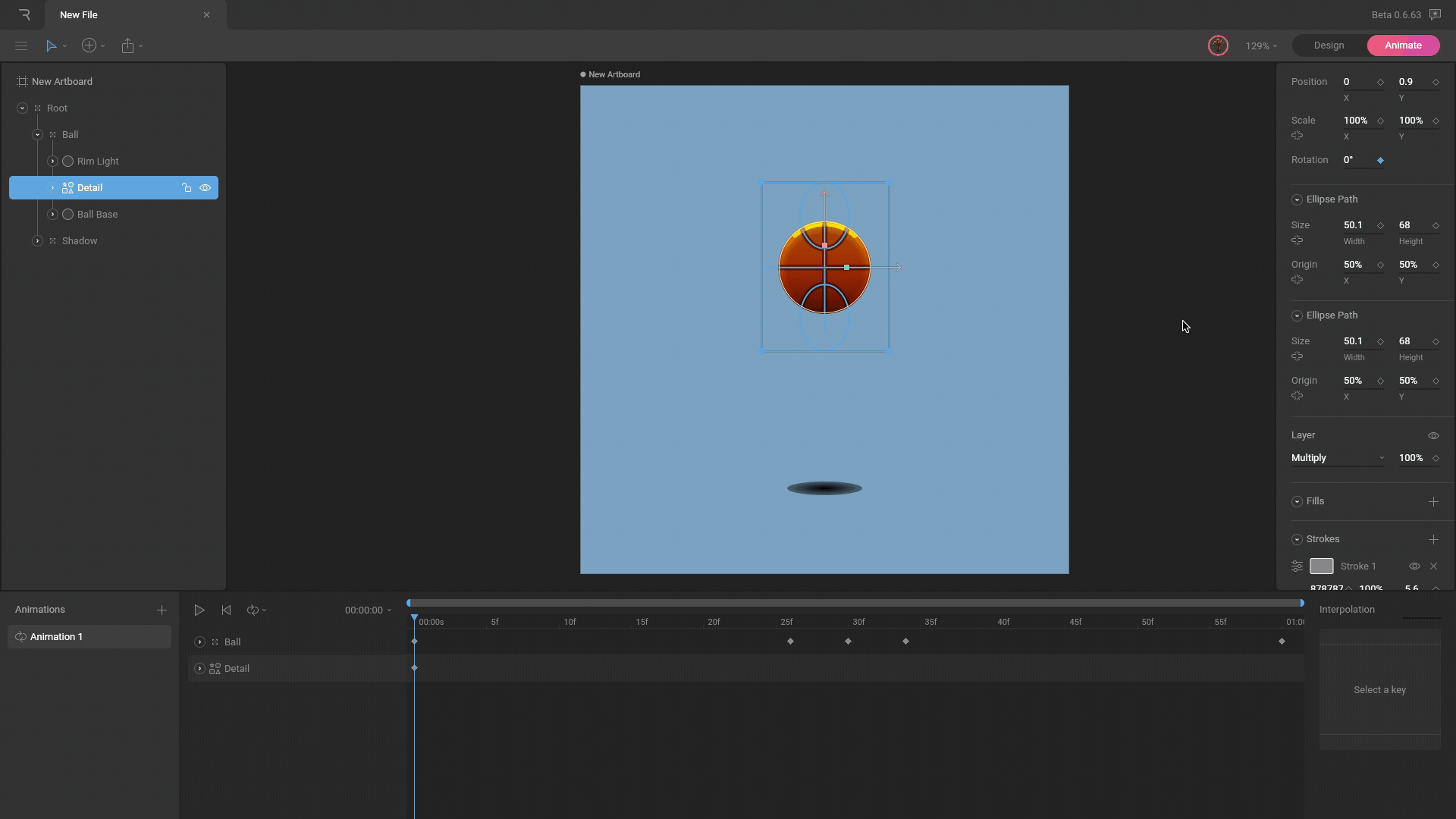This screenshot has height=819, width=1456.
Task: Open the loop mode selector
Action: [256, 610]
